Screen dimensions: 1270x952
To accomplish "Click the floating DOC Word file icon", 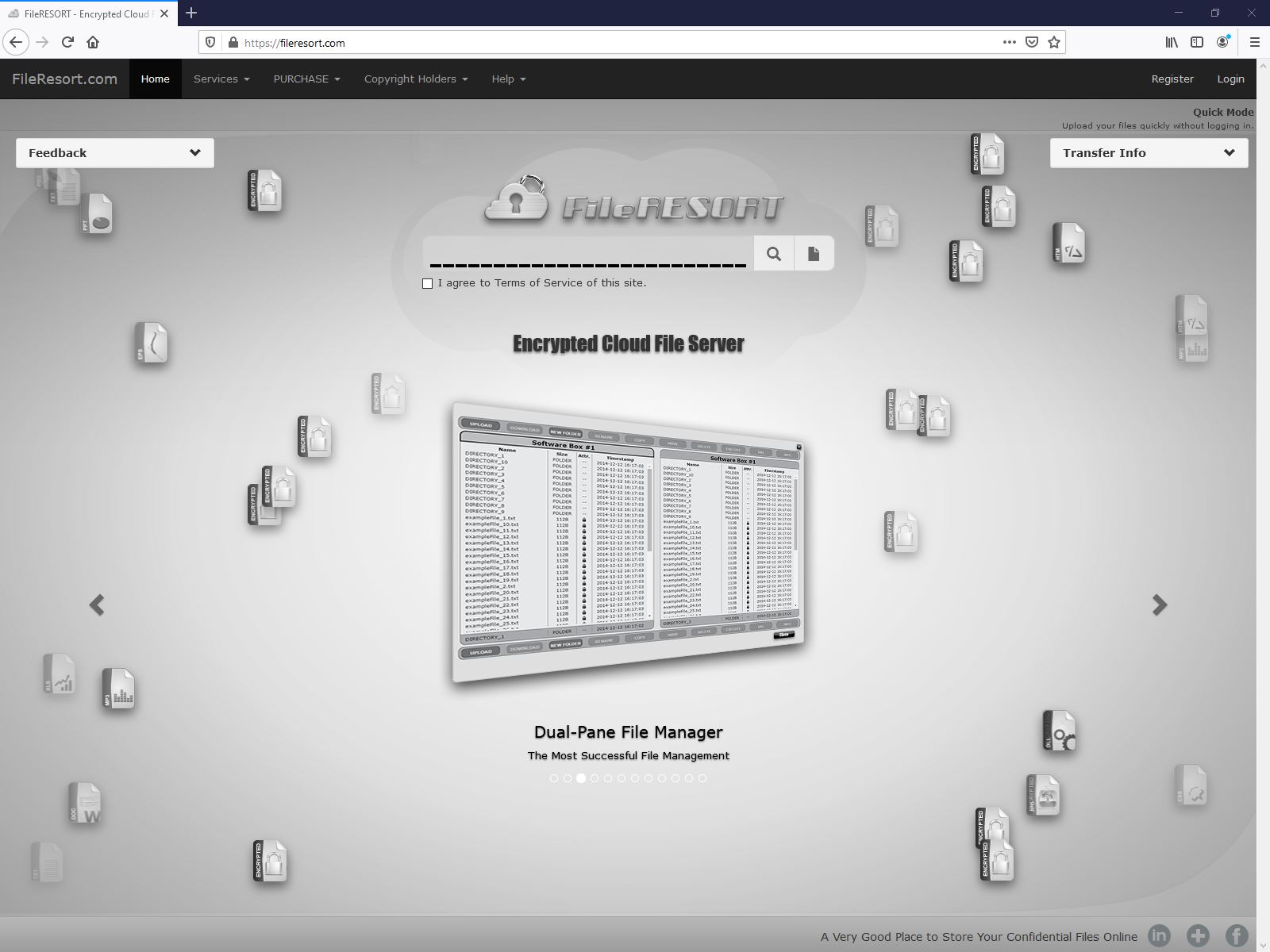I will [x=85, y=803].
